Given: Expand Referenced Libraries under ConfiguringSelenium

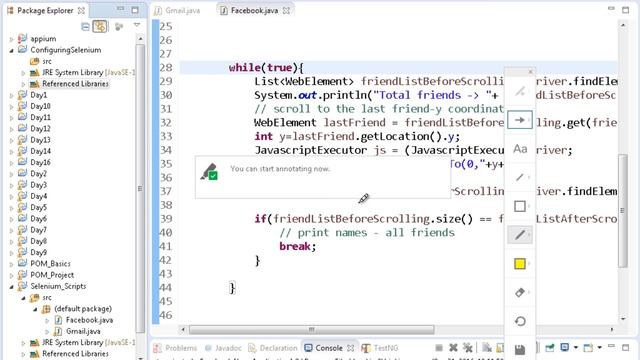Looking at the screenshot, I should point(23,84).
